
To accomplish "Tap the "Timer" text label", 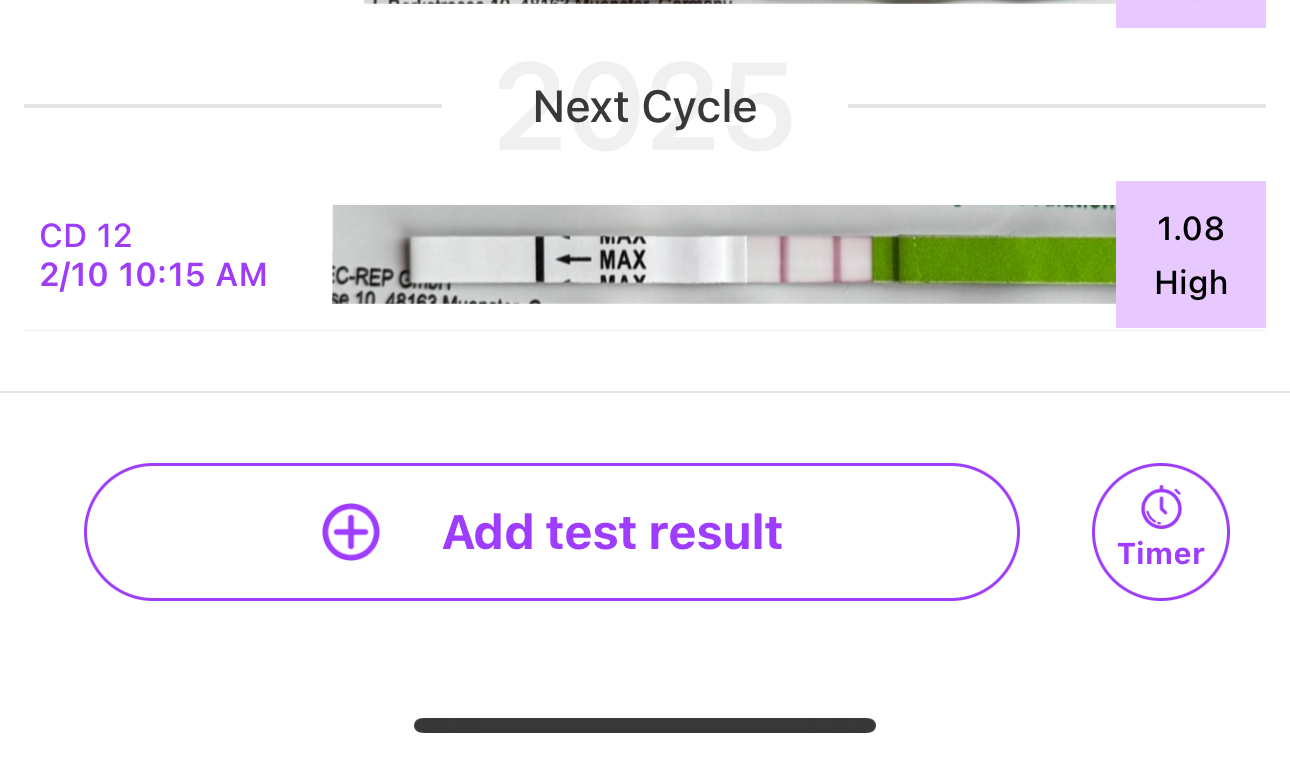I will point(1161,554).
